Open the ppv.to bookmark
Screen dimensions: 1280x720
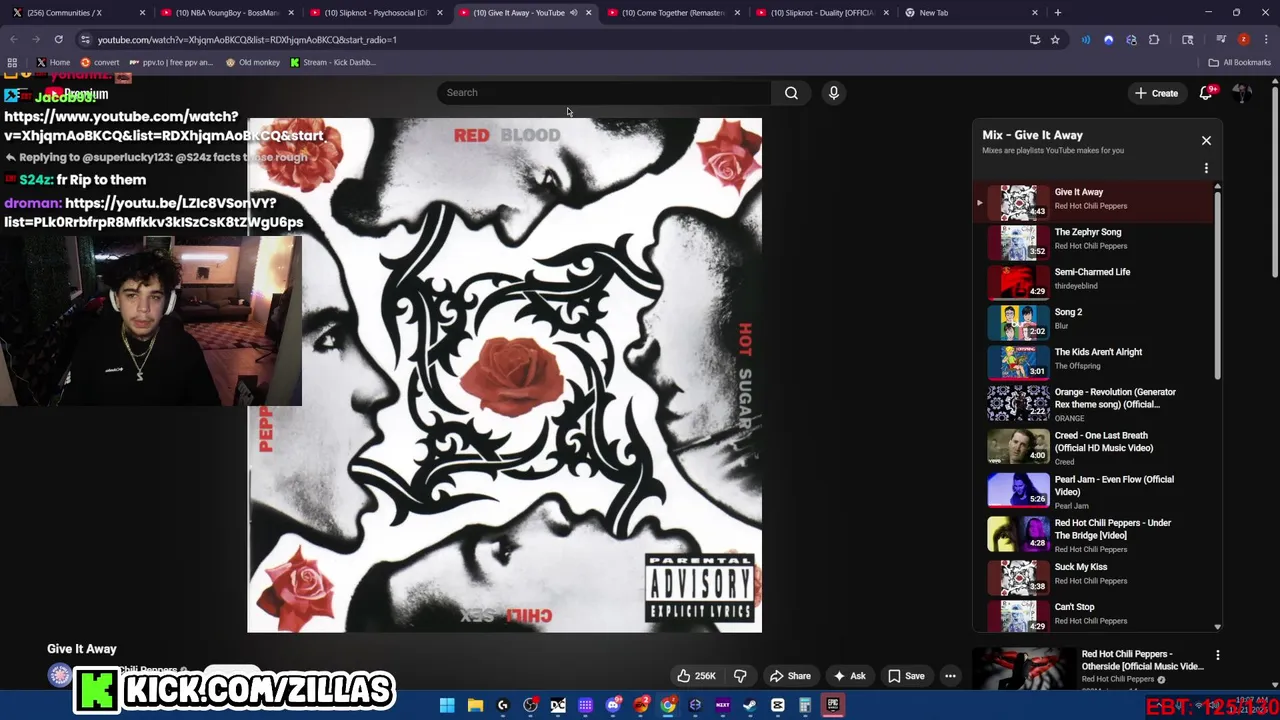pos(171,62)
